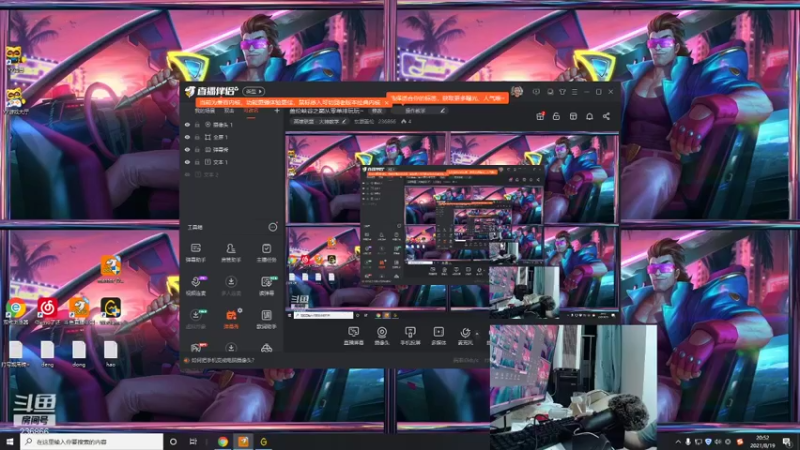Viewport: 800px width, 450px height.
Task: Open the toolbox more-options circle button
Action: tap(273, 227)
